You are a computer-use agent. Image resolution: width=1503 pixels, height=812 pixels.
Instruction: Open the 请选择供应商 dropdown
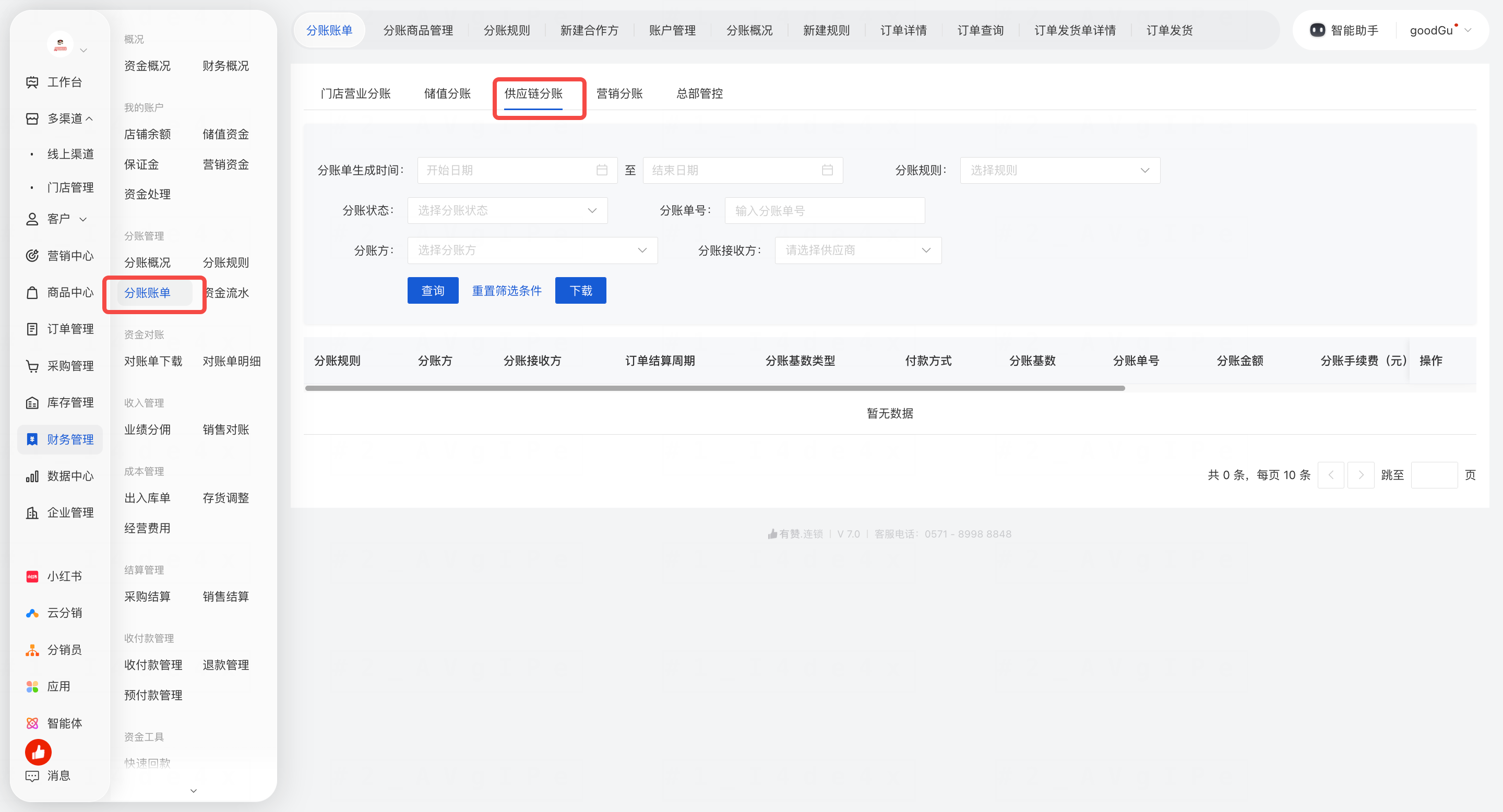[857, 250]
